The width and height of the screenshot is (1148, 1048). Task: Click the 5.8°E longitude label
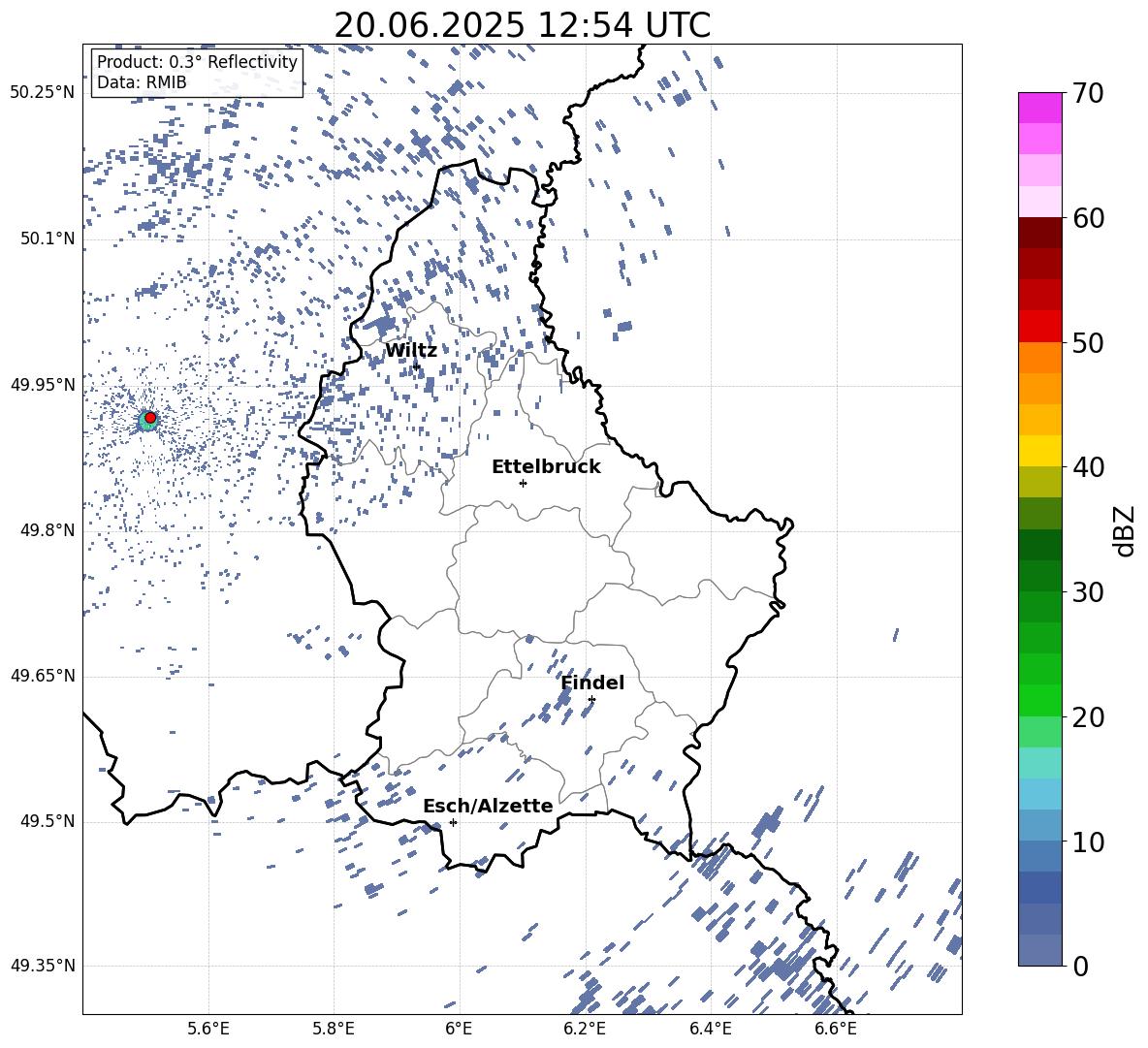pos(334,1029)
